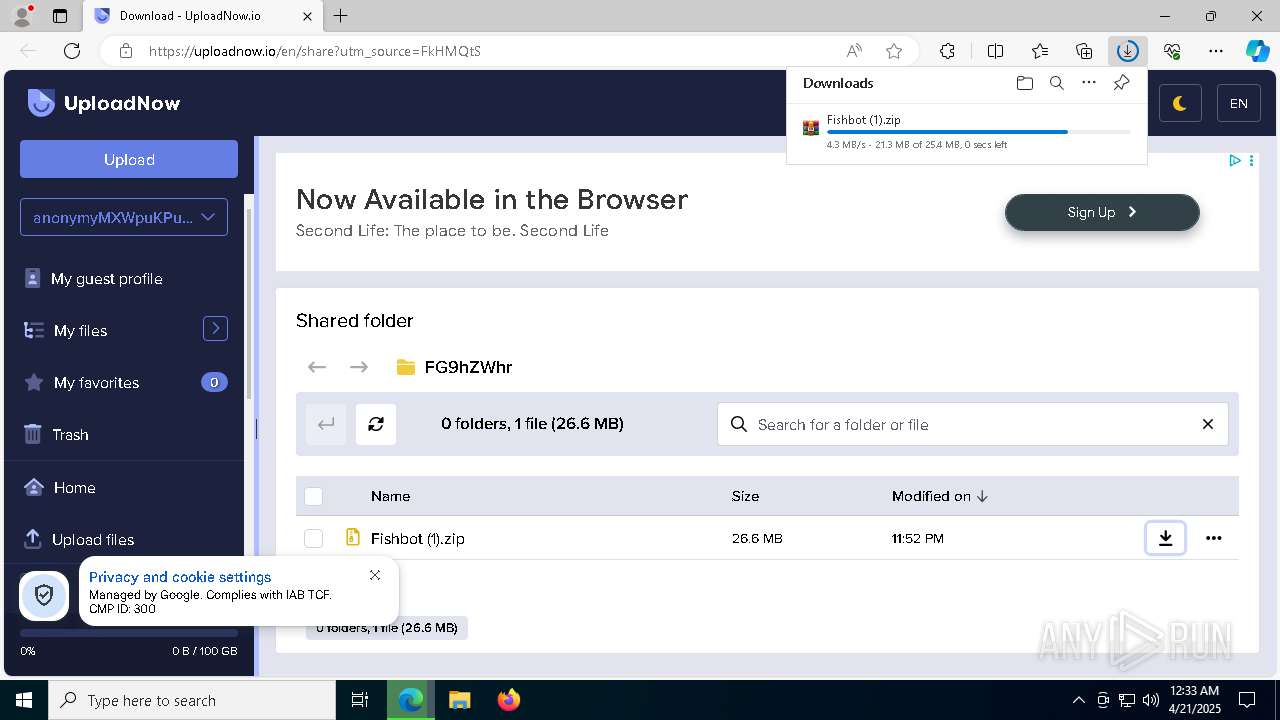Pin the Downloads panel
Screen dimensions: 1280x720
(x=1121, y=83)
